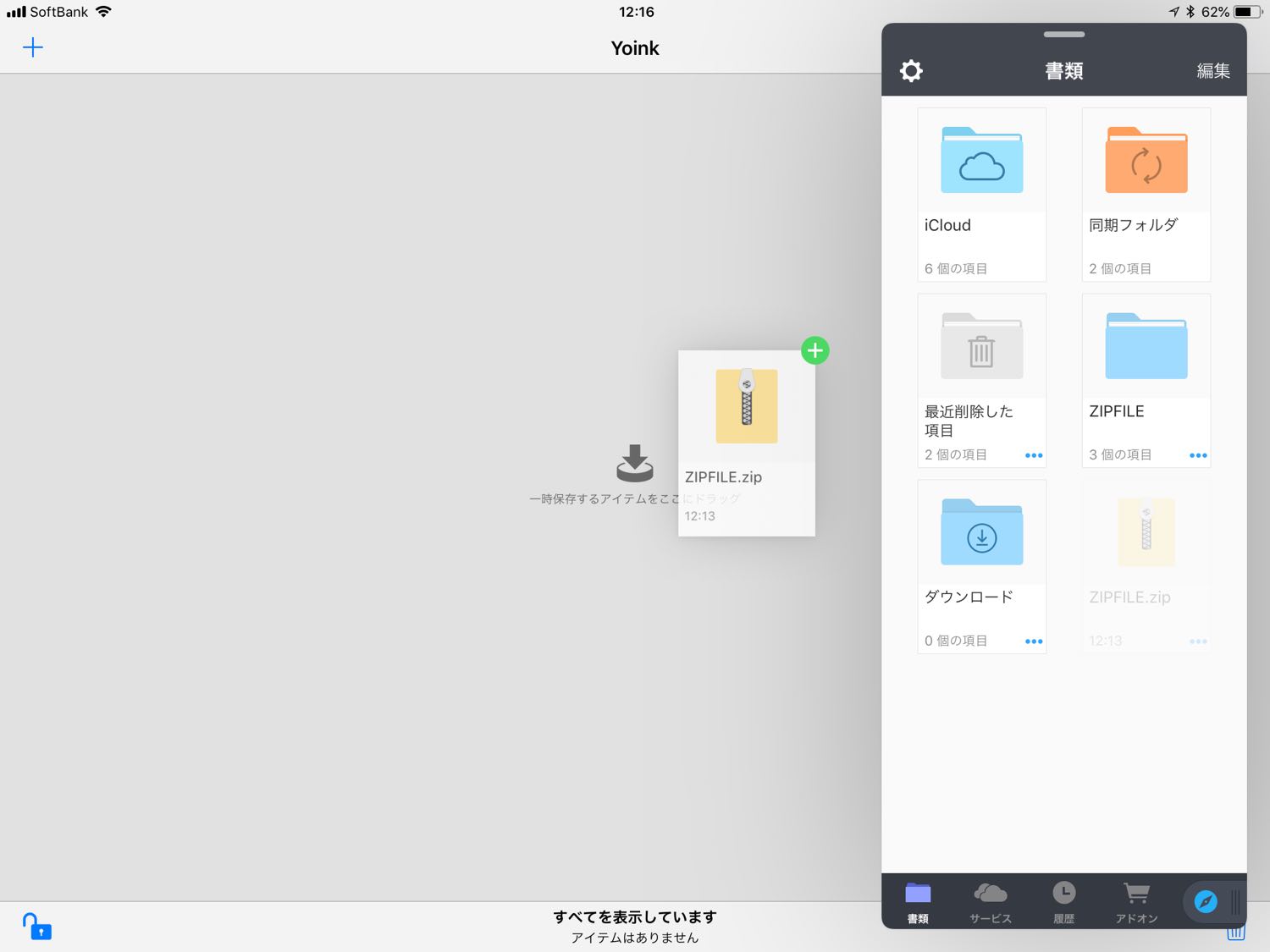Open settings gear in the slide-over panel
Viewport: 1270px width, 952px height.
pyautogui.click(x=911, y=70)
